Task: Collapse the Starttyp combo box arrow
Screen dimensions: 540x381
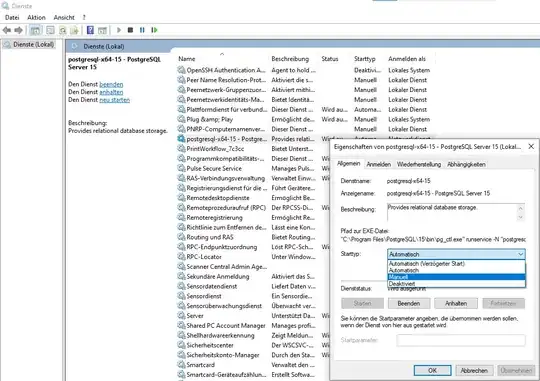Action: (x=520, y=254)
